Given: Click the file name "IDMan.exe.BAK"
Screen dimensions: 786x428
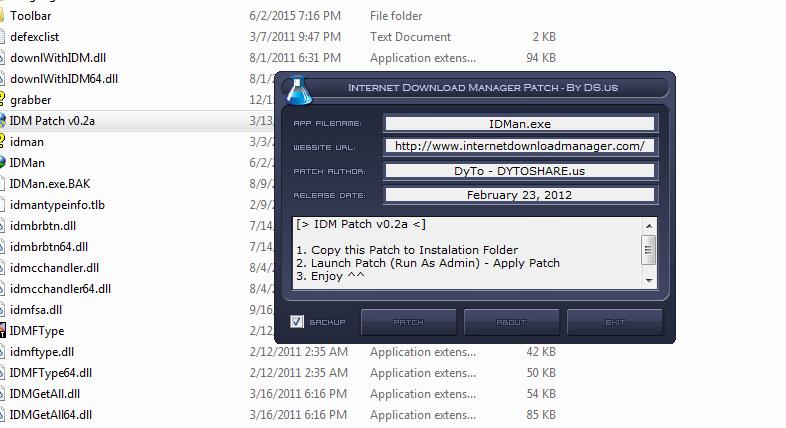Looking at the screenshot, I should point(50,184).
